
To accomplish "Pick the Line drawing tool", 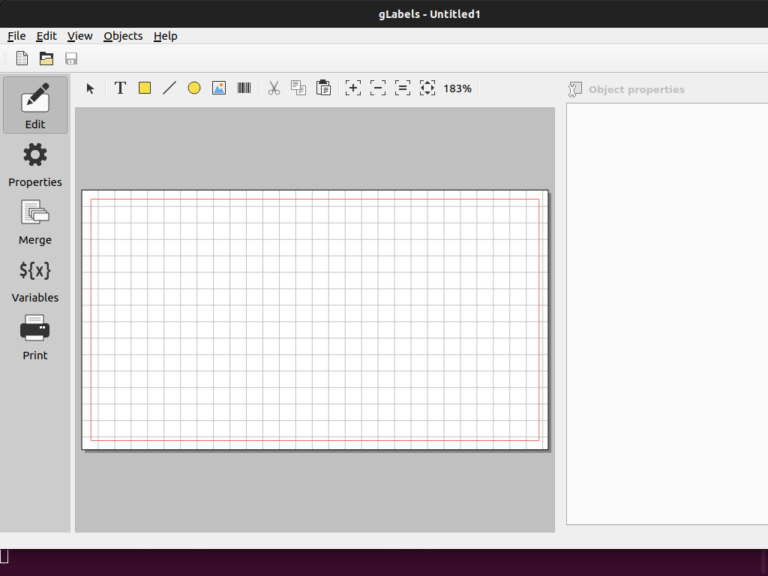I will click(x=169, y=88).
